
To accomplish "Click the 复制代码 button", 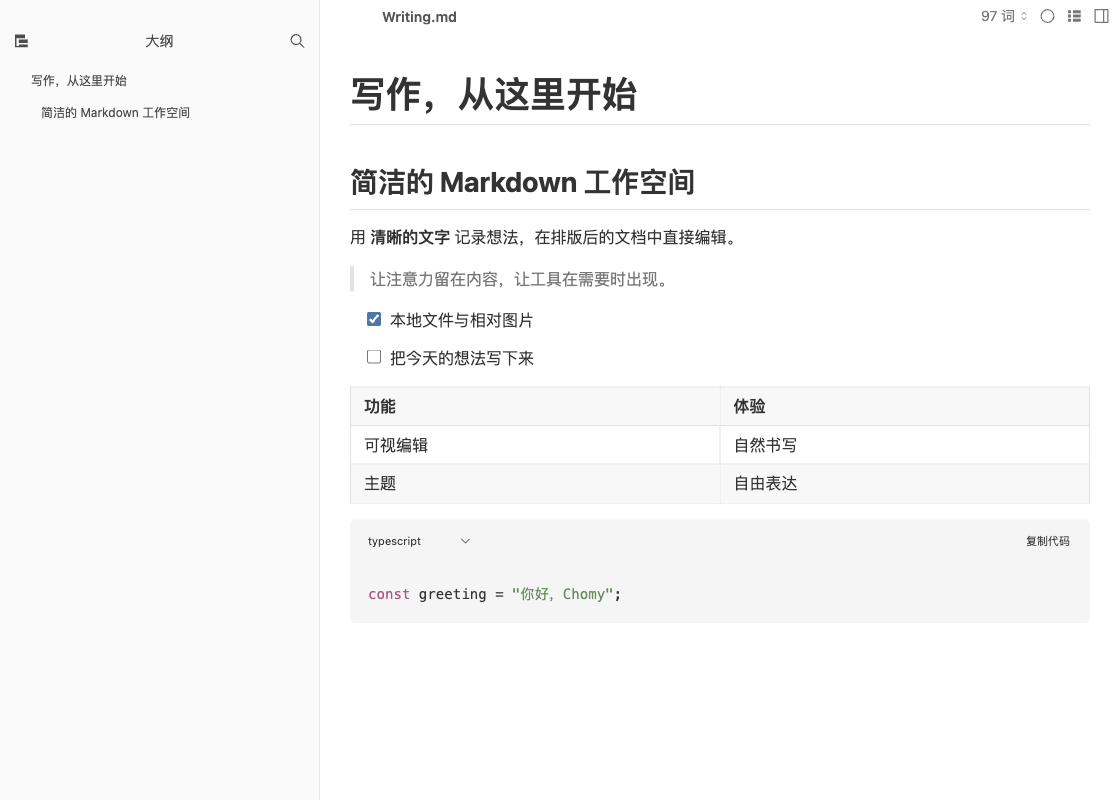I will click(1048, 541).
